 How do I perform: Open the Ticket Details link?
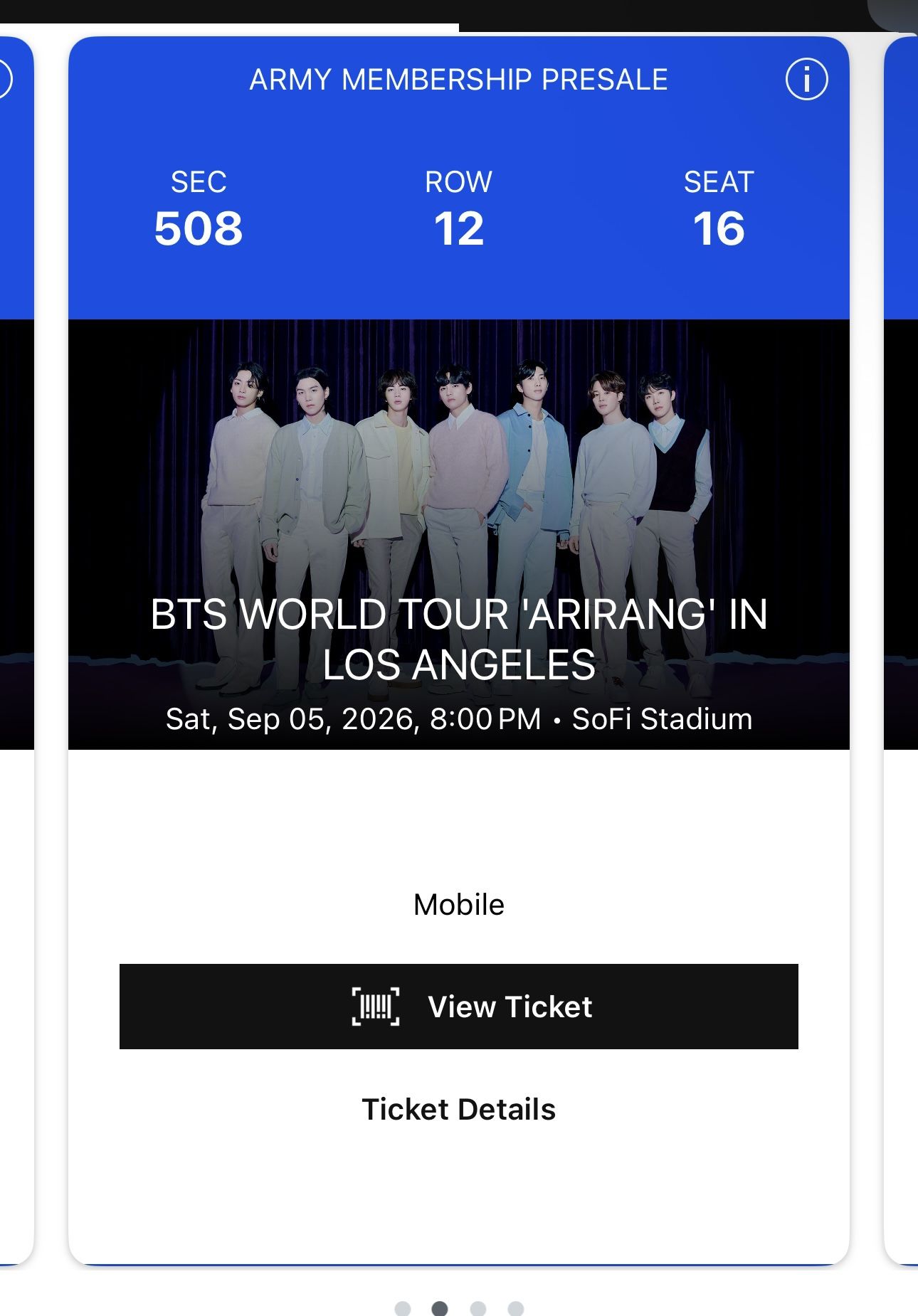click(458, 1109)
